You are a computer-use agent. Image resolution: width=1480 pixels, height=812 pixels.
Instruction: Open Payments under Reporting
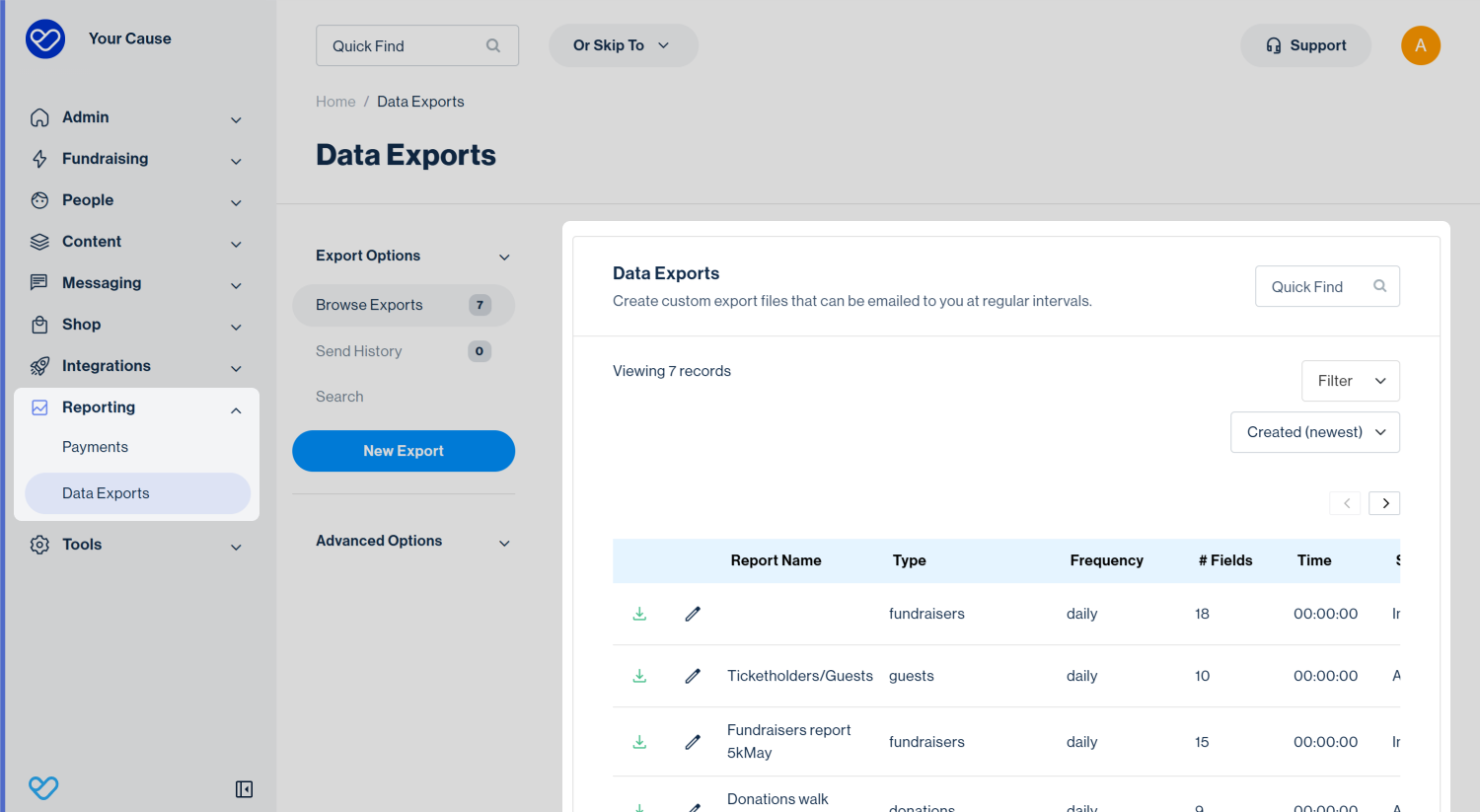pos(95,447)
